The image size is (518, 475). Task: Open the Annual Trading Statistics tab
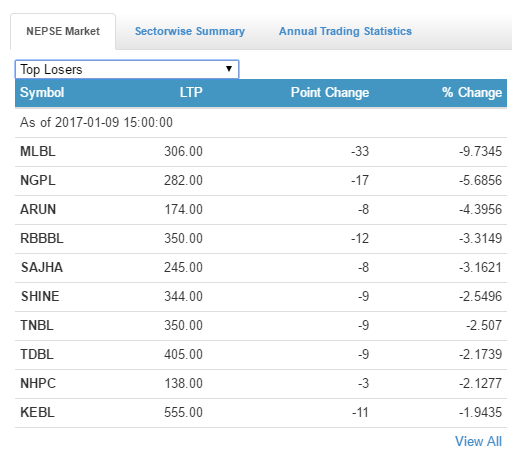point(345,31)
